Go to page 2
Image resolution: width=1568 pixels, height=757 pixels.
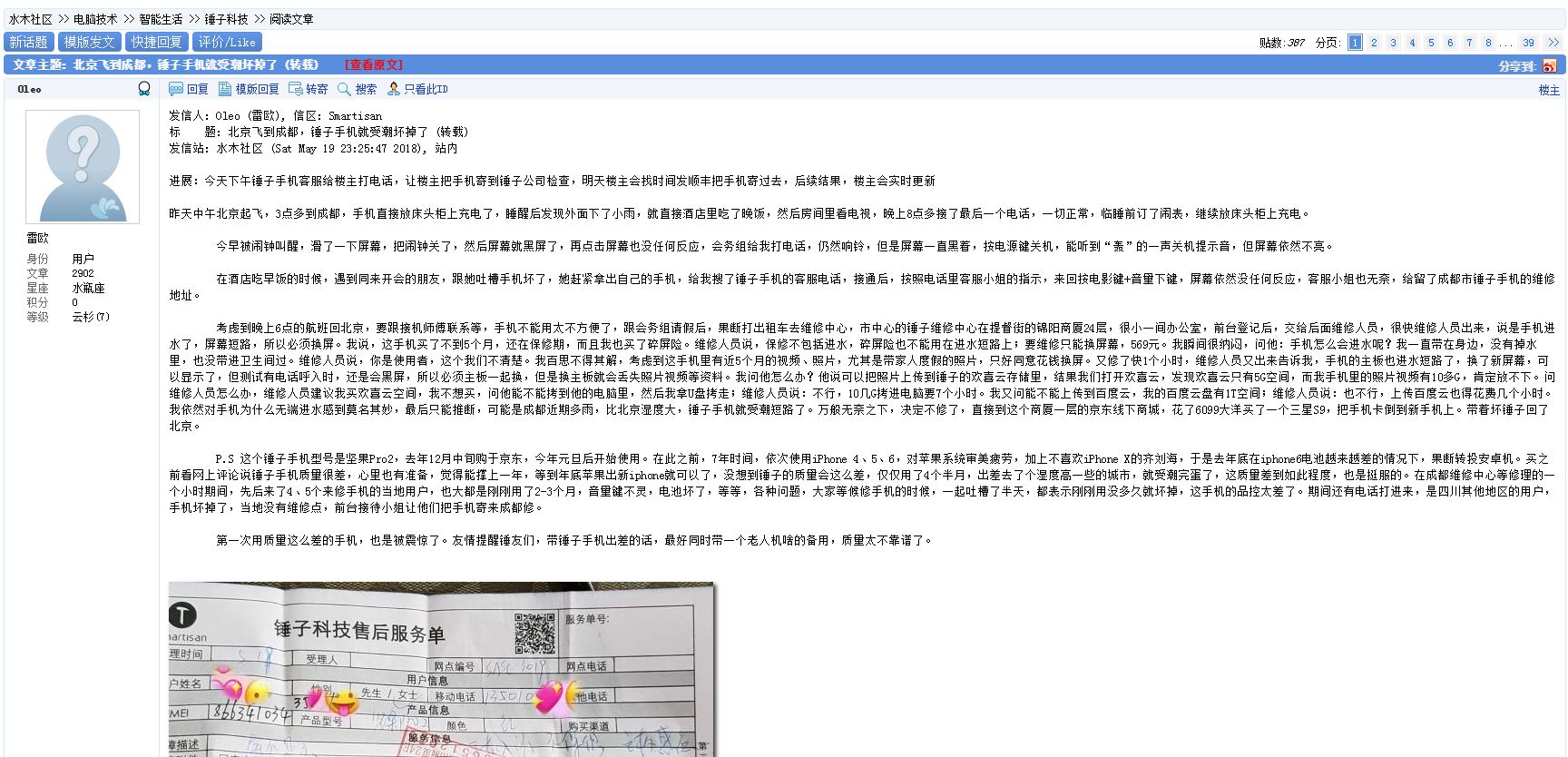(1374, 43)
